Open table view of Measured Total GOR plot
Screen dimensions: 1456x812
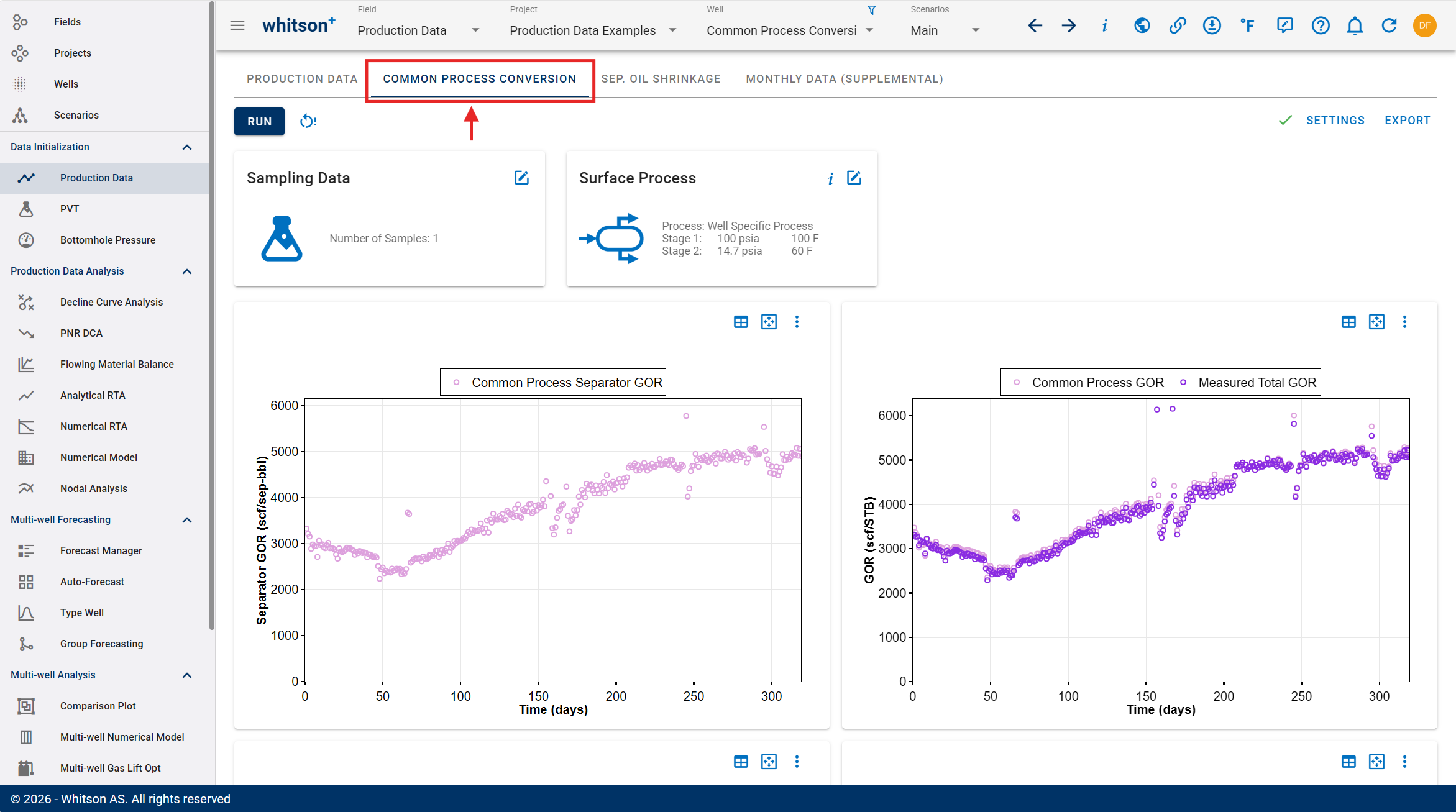1348,322
